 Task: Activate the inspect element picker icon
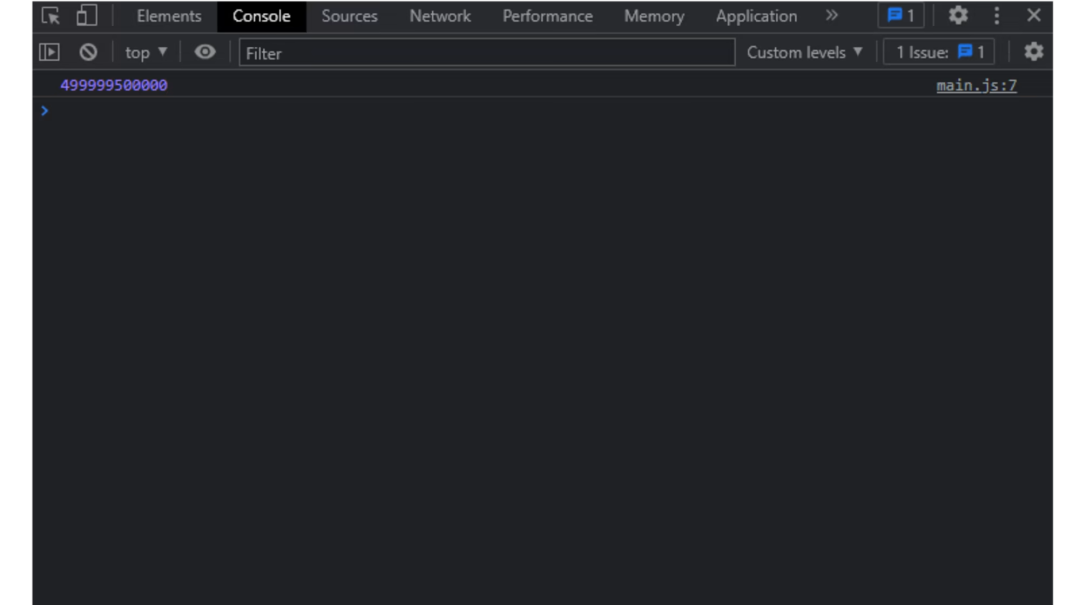tap(50, 16)
